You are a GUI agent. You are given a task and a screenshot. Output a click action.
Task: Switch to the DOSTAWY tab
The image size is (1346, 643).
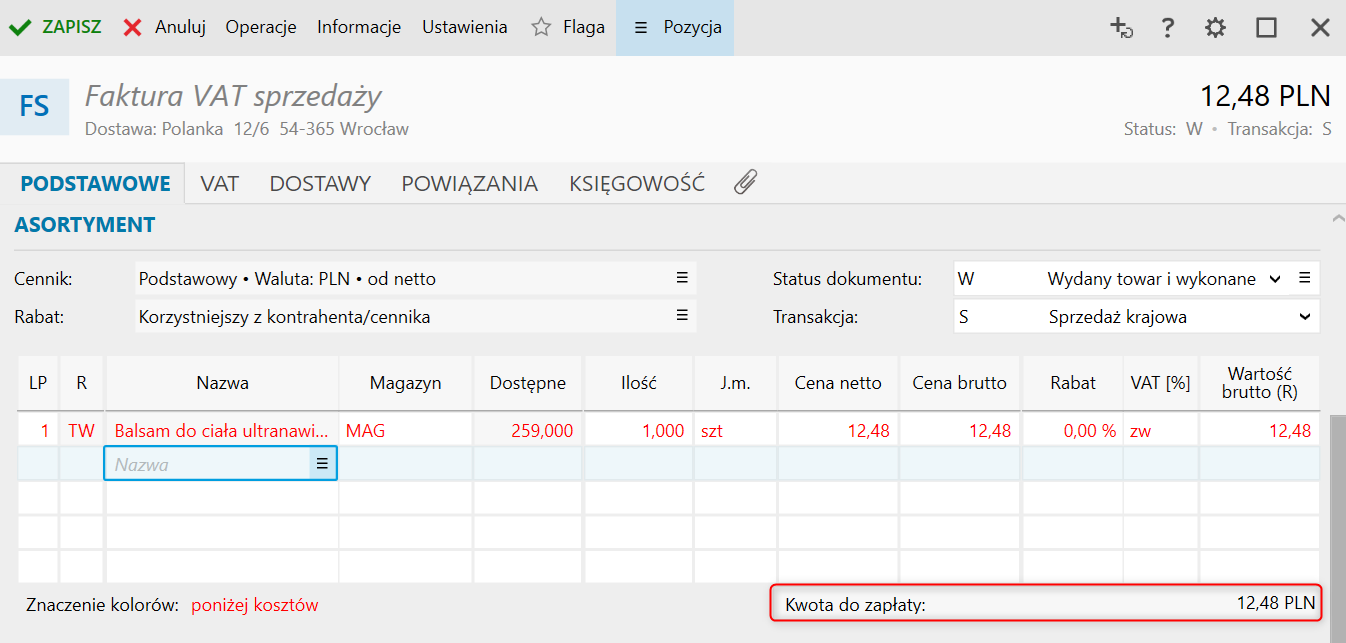320,184
